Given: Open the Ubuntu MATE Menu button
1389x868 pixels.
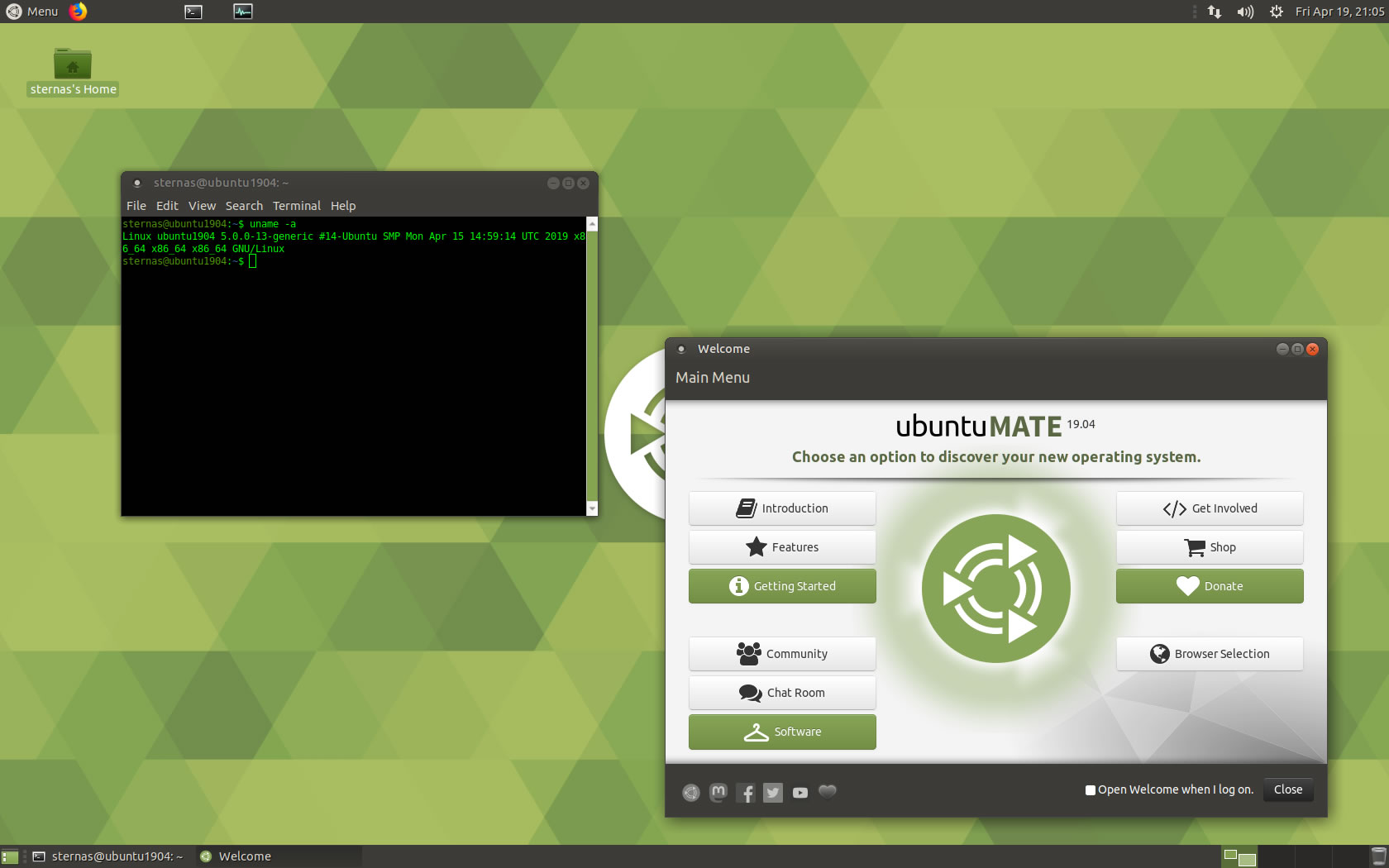Looking at the screenshot, I should (33, 12).
